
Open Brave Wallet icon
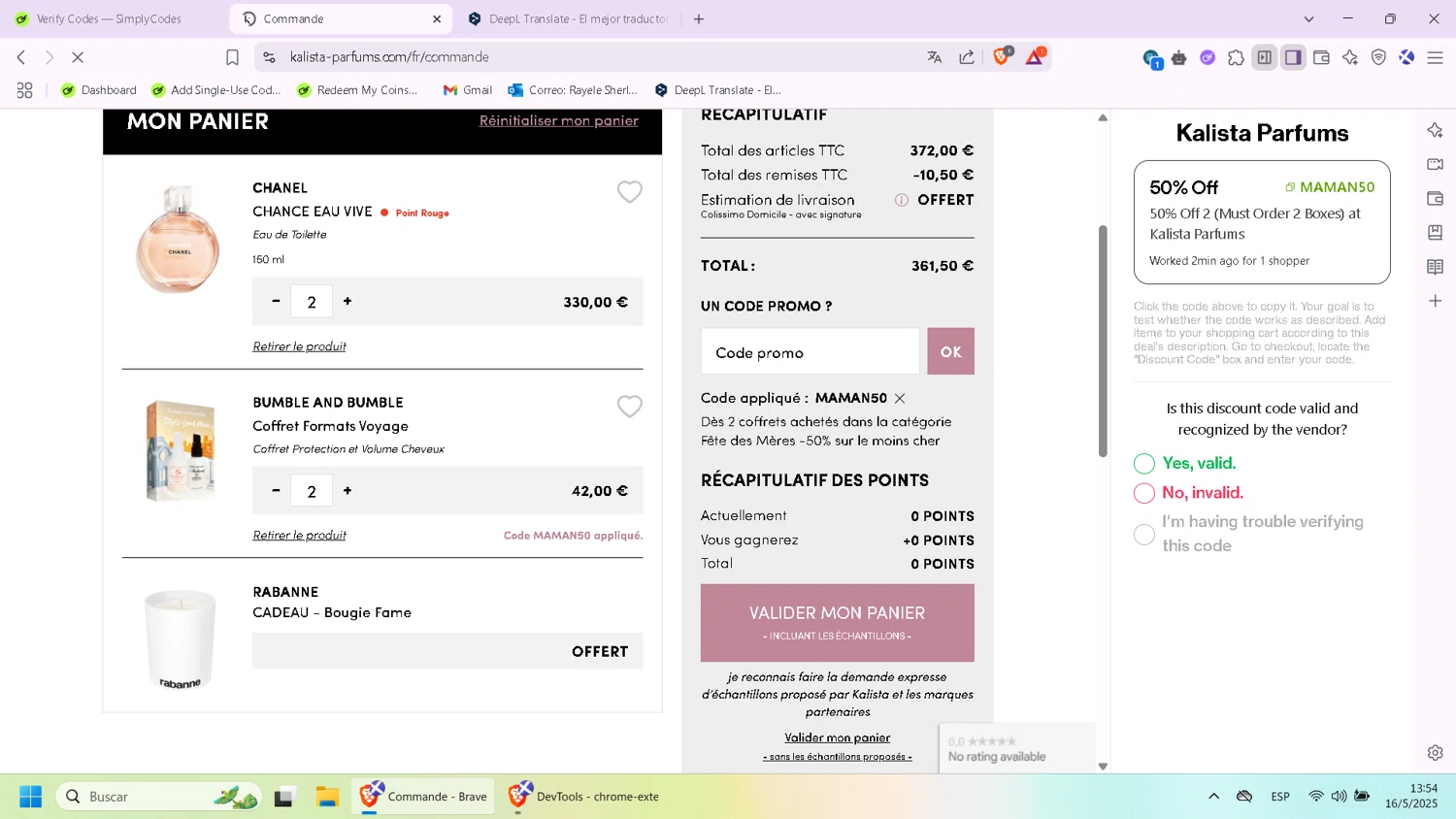[x=1321, y=57]
